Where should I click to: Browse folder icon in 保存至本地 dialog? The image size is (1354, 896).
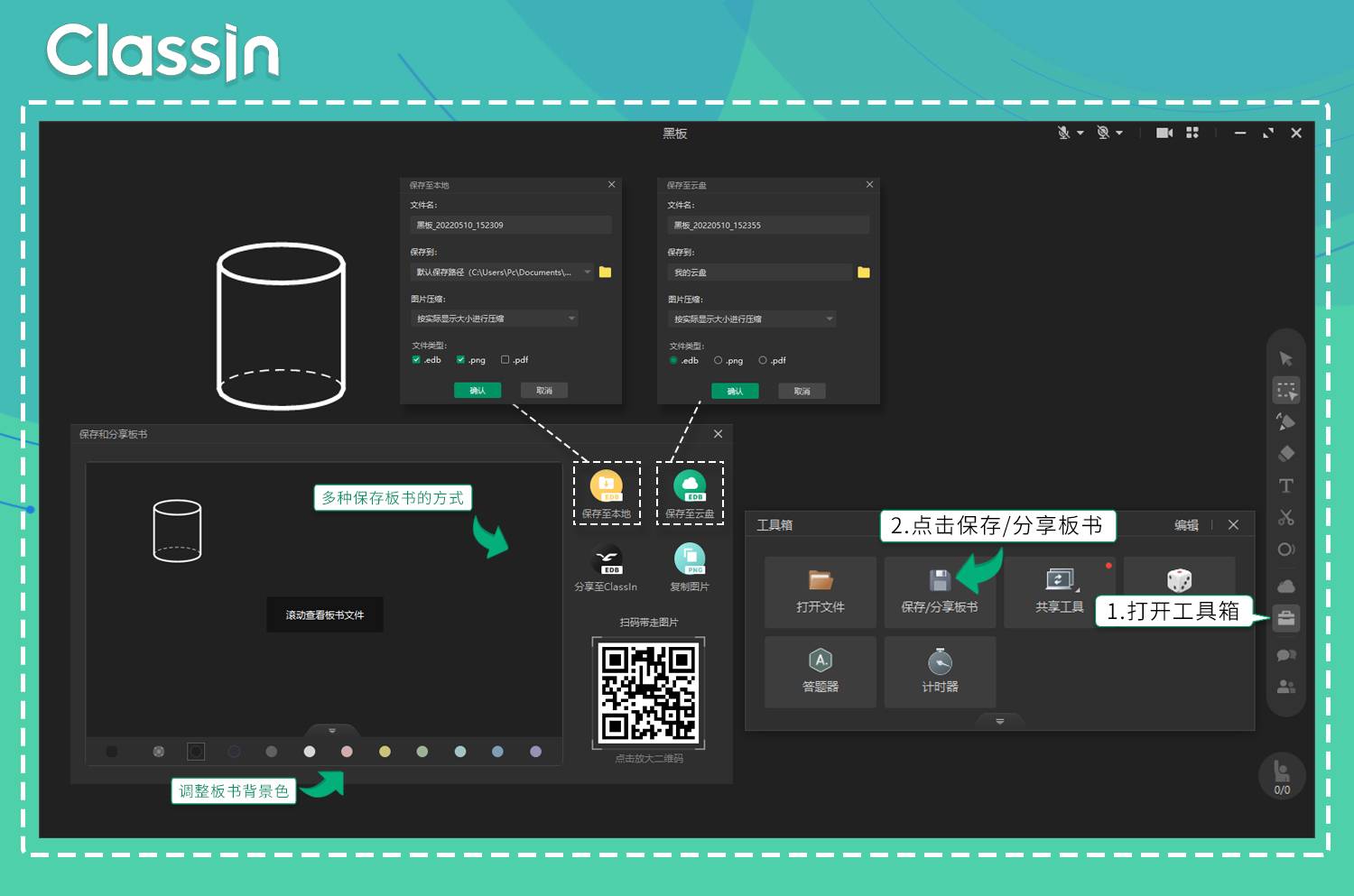[605, 272]
